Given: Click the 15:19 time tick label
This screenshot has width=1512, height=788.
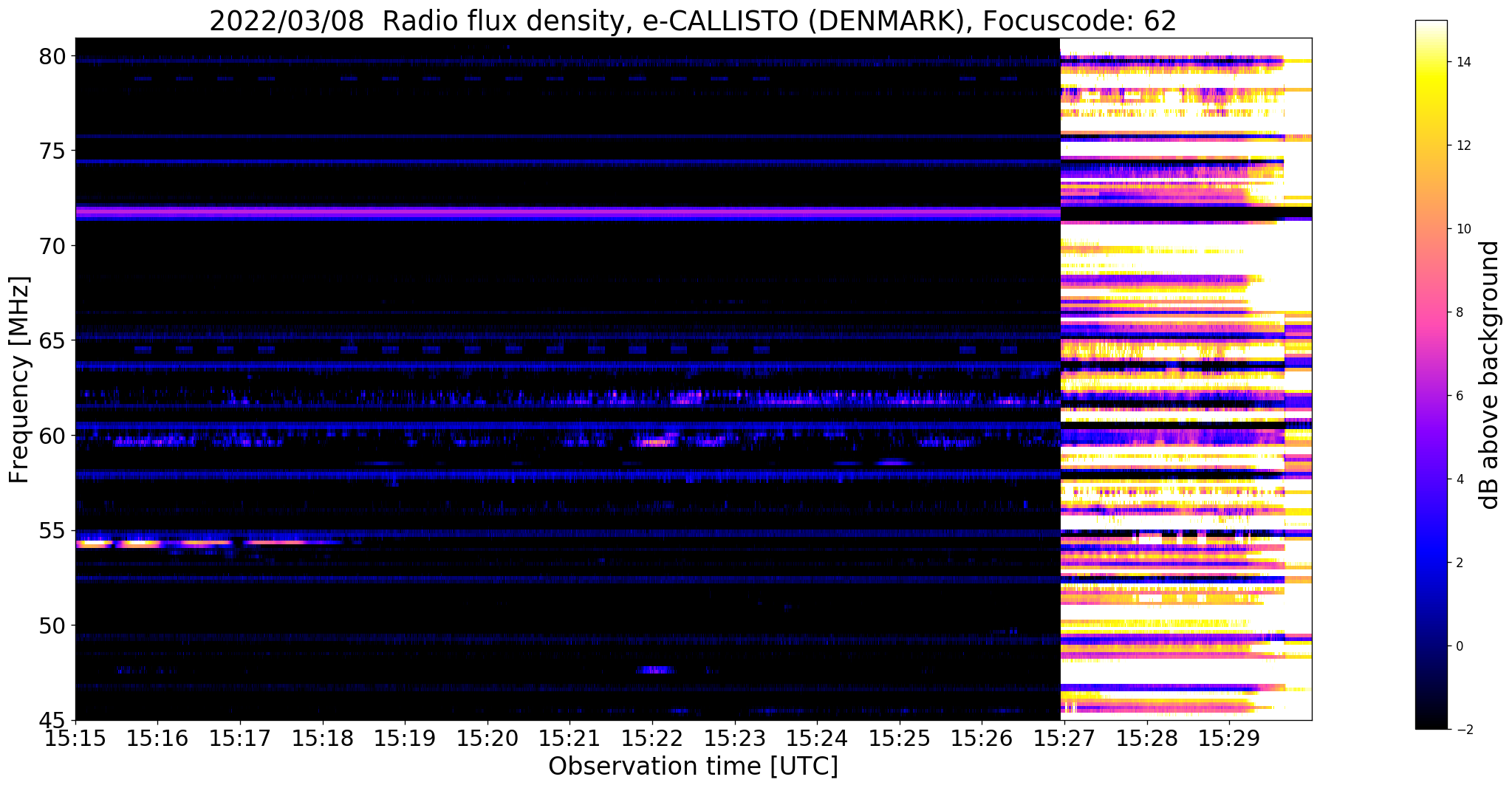Looking at the screenshot, I should pyautogui.click(x=405, y=737).
